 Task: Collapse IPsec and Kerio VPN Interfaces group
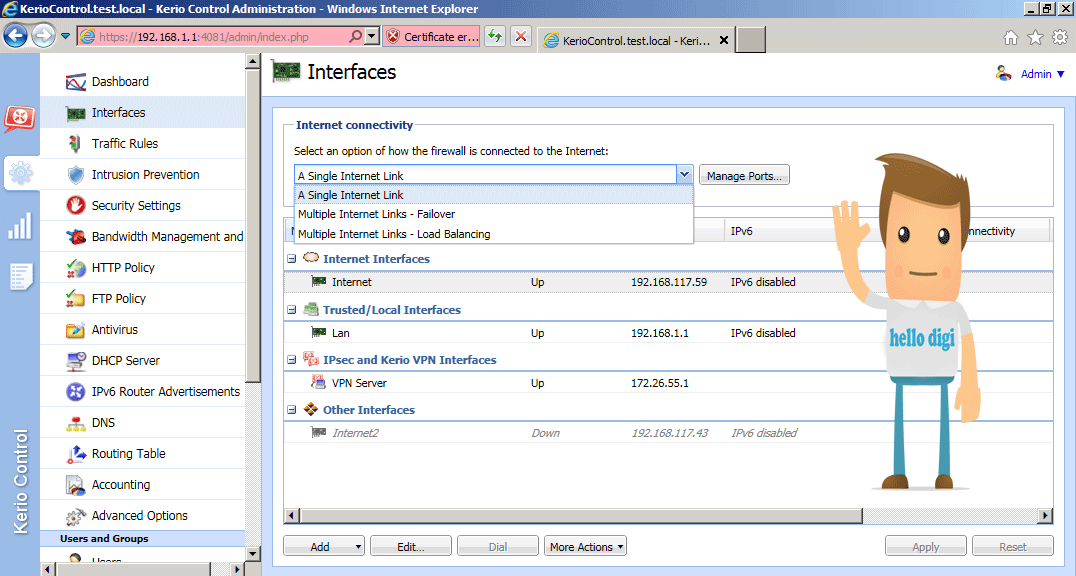(x=292, y=360)
